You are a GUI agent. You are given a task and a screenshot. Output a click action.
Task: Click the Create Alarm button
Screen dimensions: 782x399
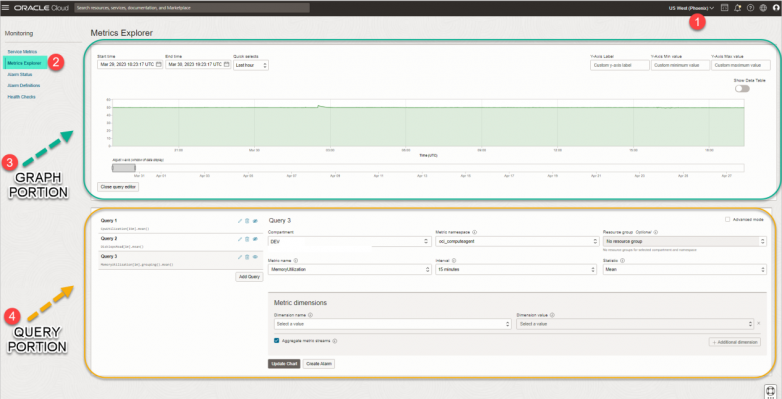click(x=319, y=364)
